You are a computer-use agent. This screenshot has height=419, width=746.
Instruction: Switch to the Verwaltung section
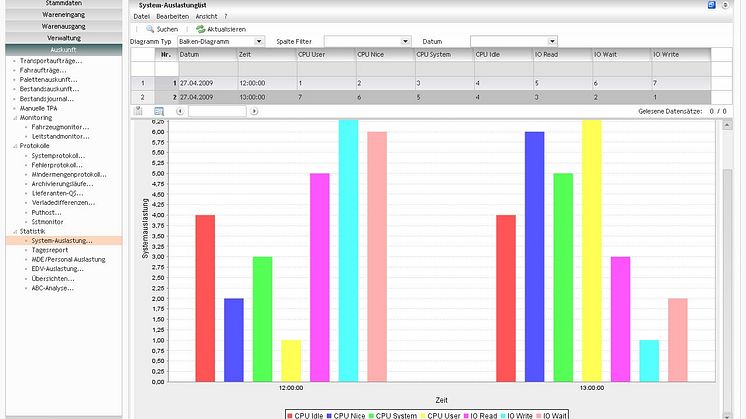64,38
